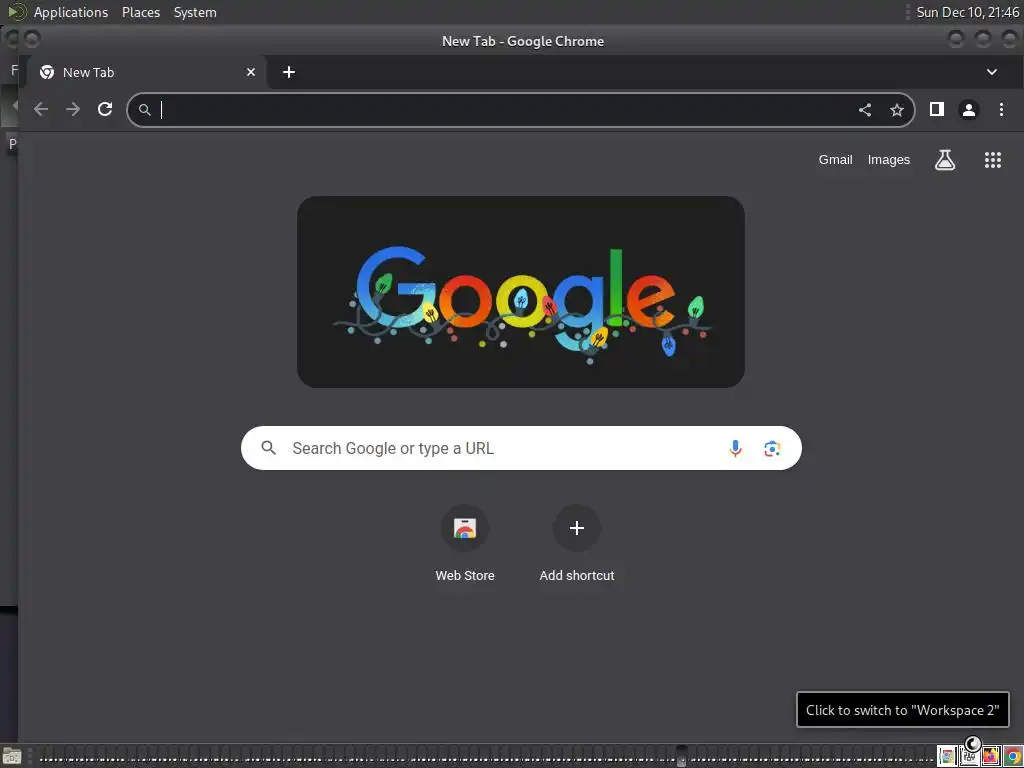Go back using the browser back arrow
The width and height of the screenshot is (1024, 768).
click(x=40, y=109)
